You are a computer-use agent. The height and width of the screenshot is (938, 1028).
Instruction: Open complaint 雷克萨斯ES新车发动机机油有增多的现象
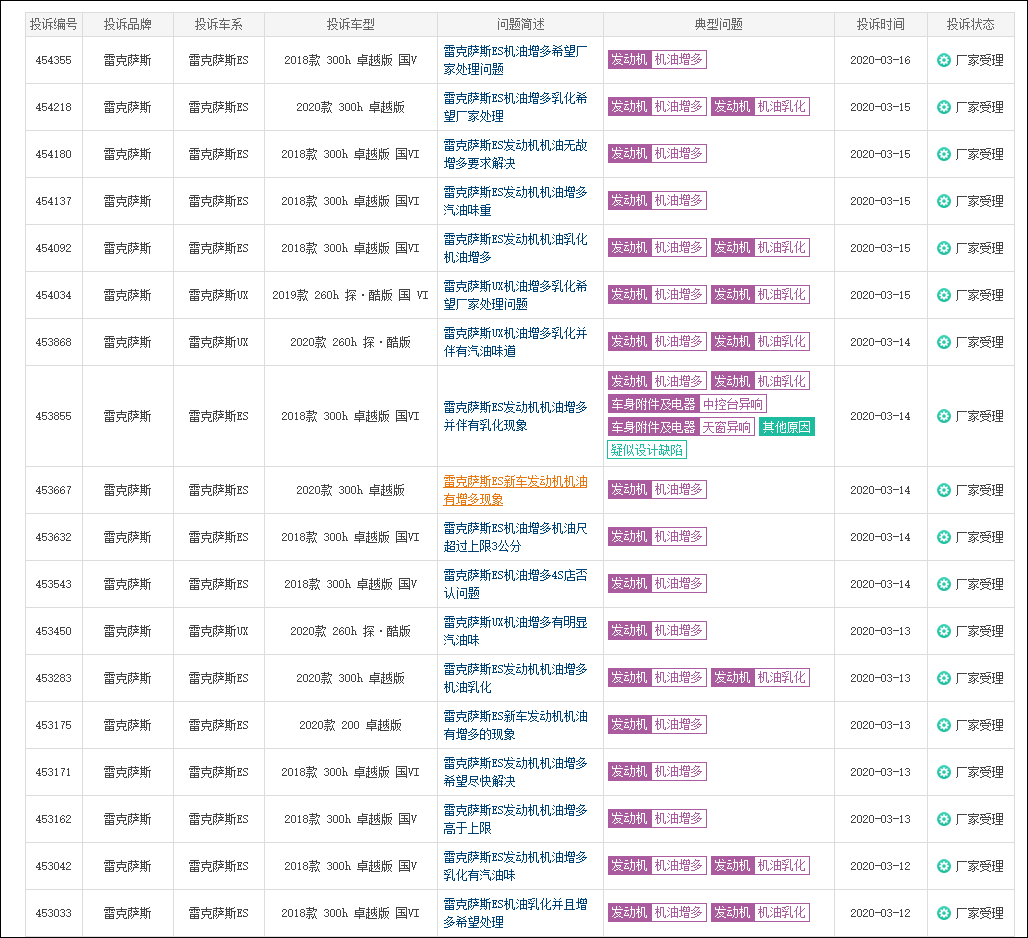pos(515,725)
